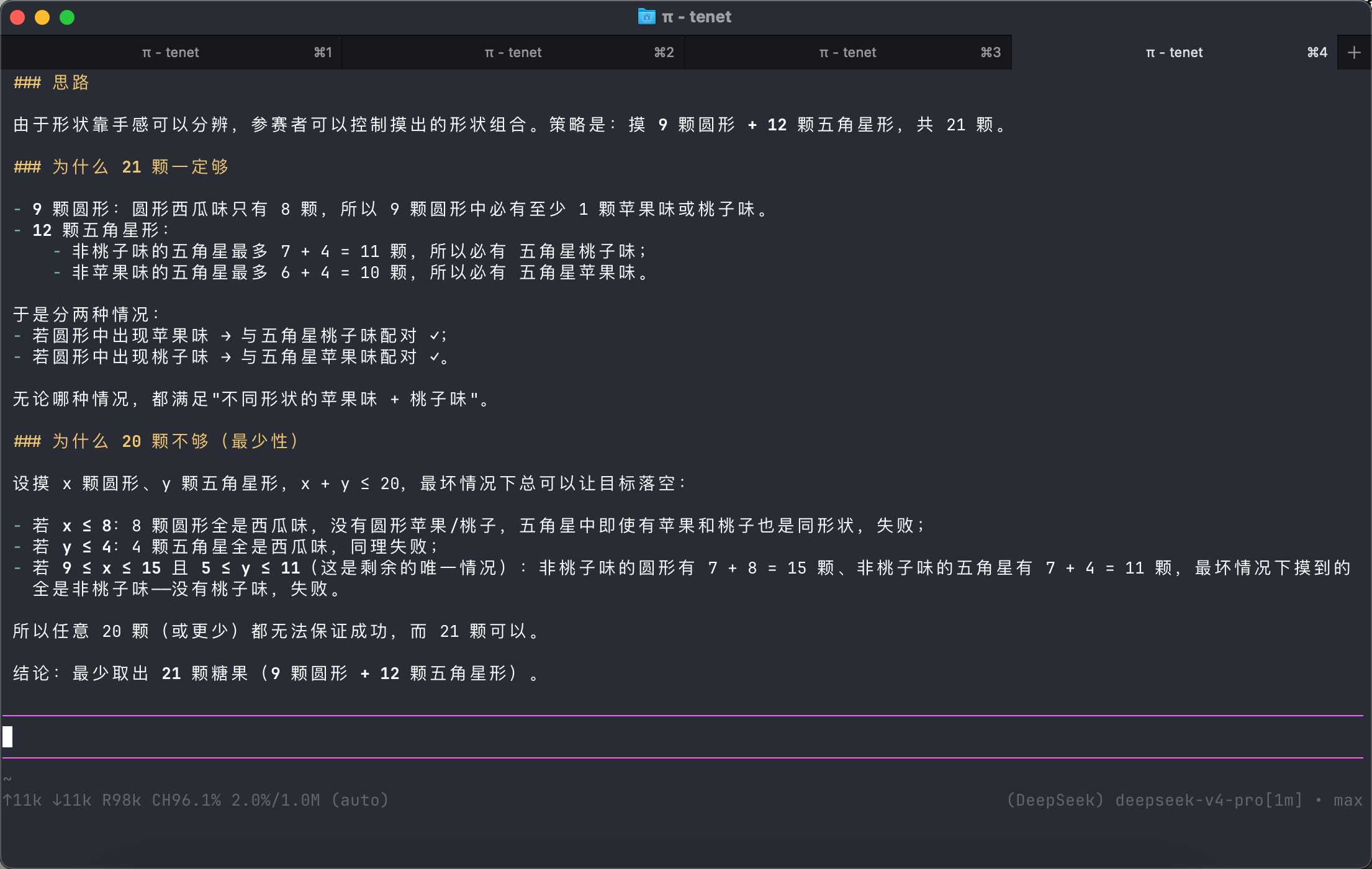This screenshot has height=869, width=1372.
Task: Click the bullet '若 y ≤ 4：4 颗五角星全是西瓜味'
Action: 227,547
